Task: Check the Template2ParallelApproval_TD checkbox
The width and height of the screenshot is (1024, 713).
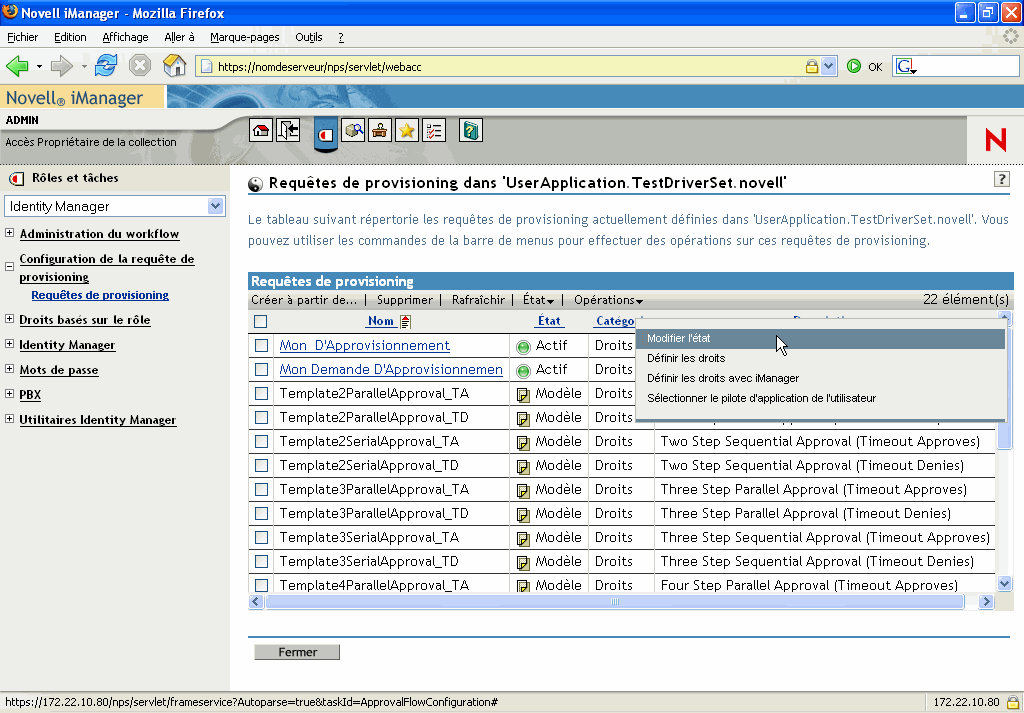Action: coord(261,417)
